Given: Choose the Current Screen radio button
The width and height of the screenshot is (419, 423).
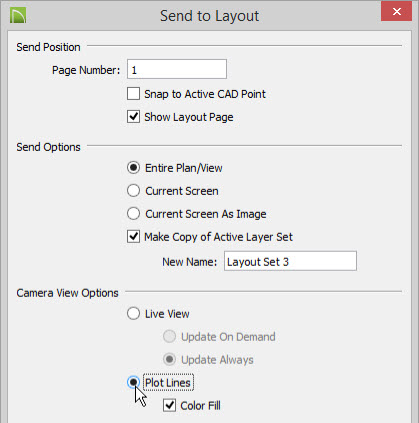Looking at the screenshot, I should click(x=133, y=191).
